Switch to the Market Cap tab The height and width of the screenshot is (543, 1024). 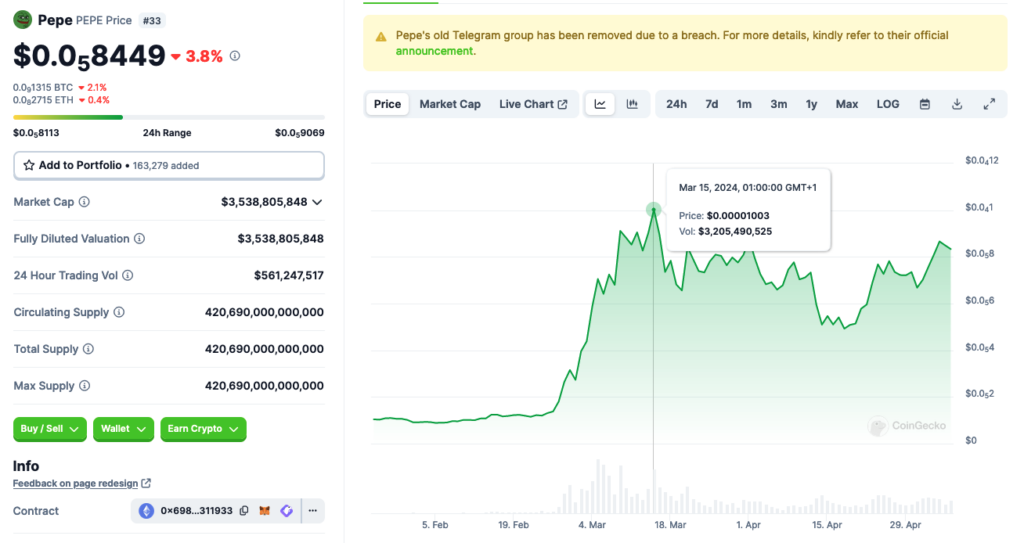450,104
